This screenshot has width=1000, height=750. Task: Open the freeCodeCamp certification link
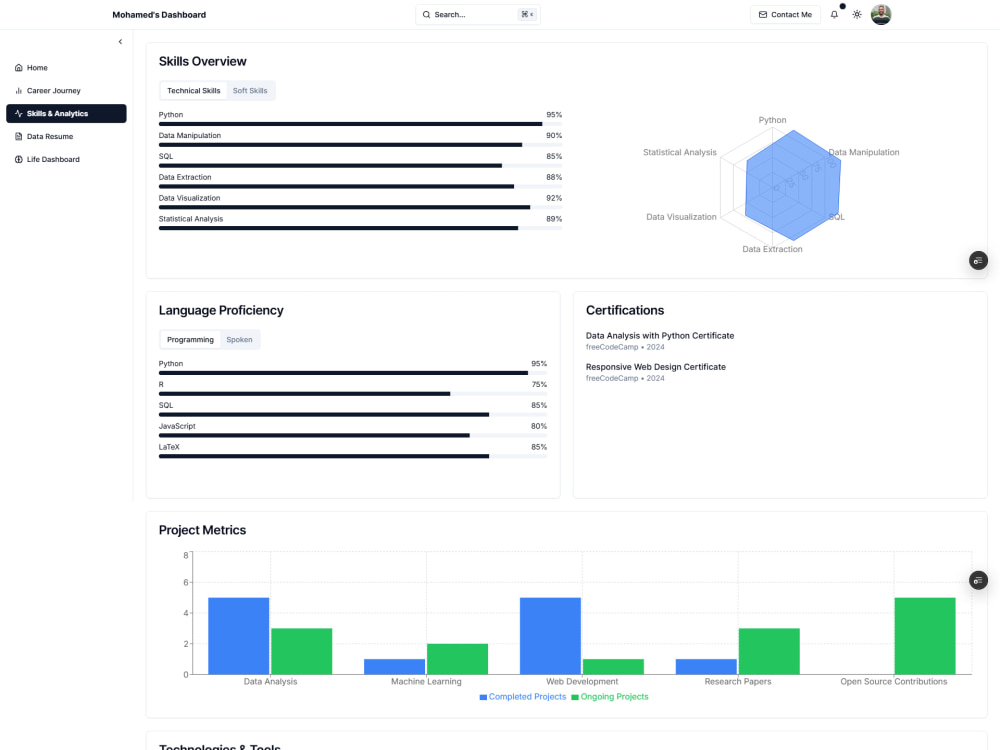pos(612,347)
